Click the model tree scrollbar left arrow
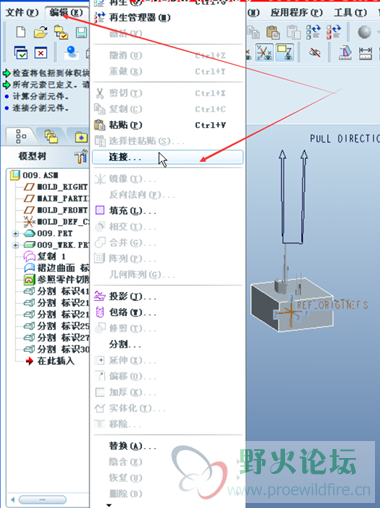 click(x=13, y=500)
